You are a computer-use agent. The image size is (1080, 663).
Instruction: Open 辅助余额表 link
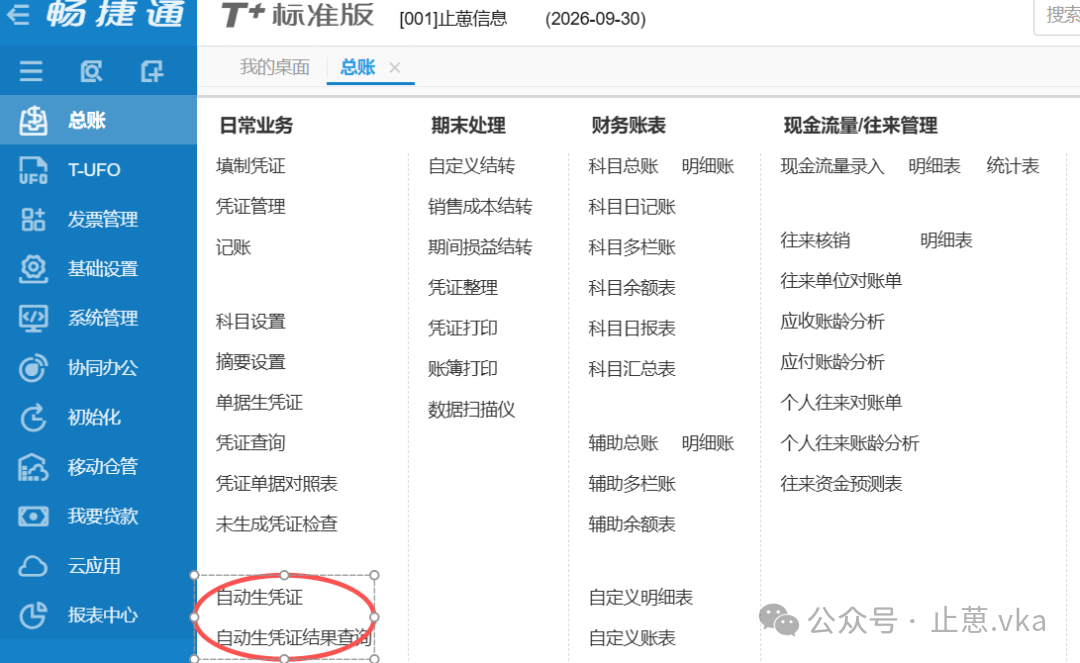(x=632, y=524)
